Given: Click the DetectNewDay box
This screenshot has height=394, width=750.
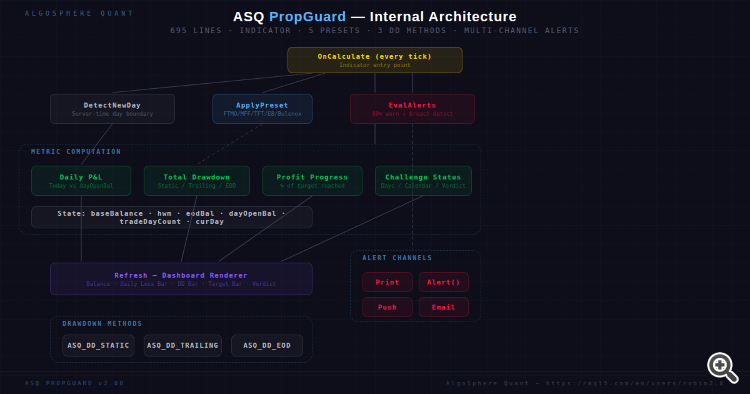Looking at the screenshot, I should 112,109.
